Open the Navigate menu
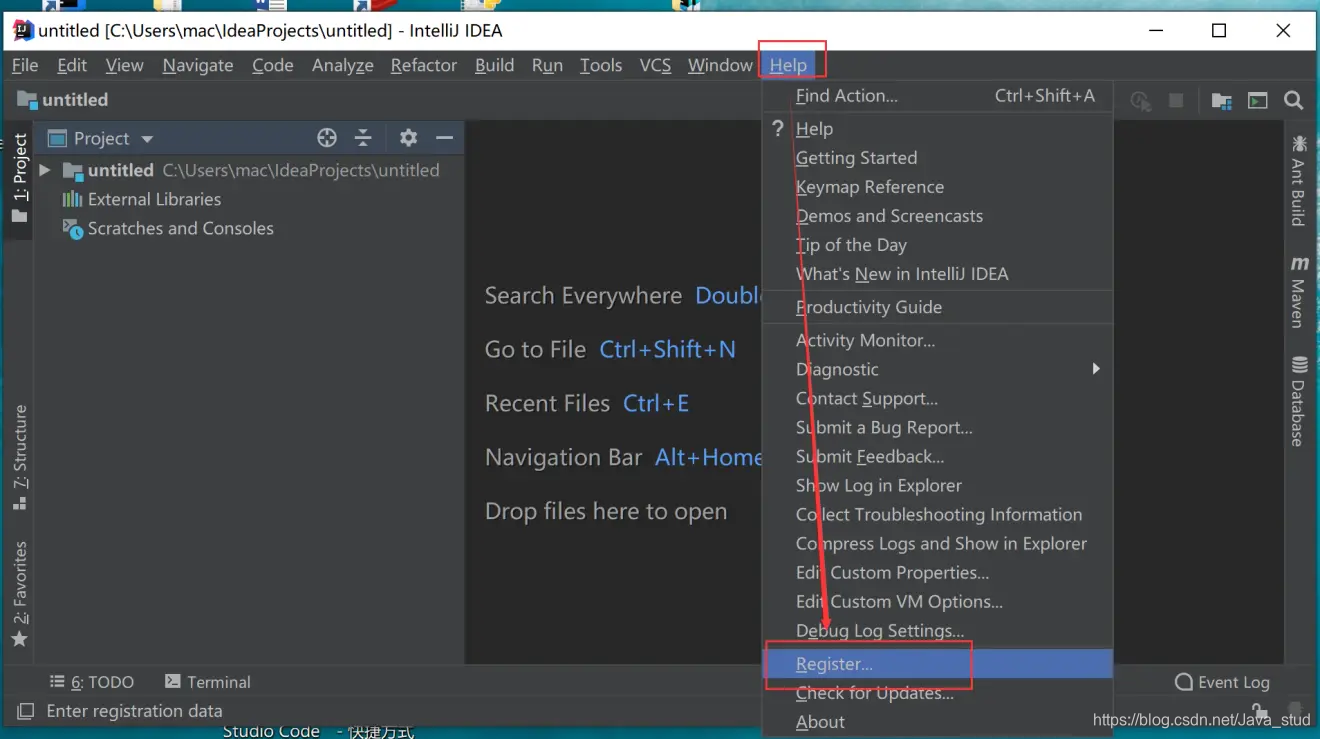This screenshot has height=739, width=1320. coord(198,65)
